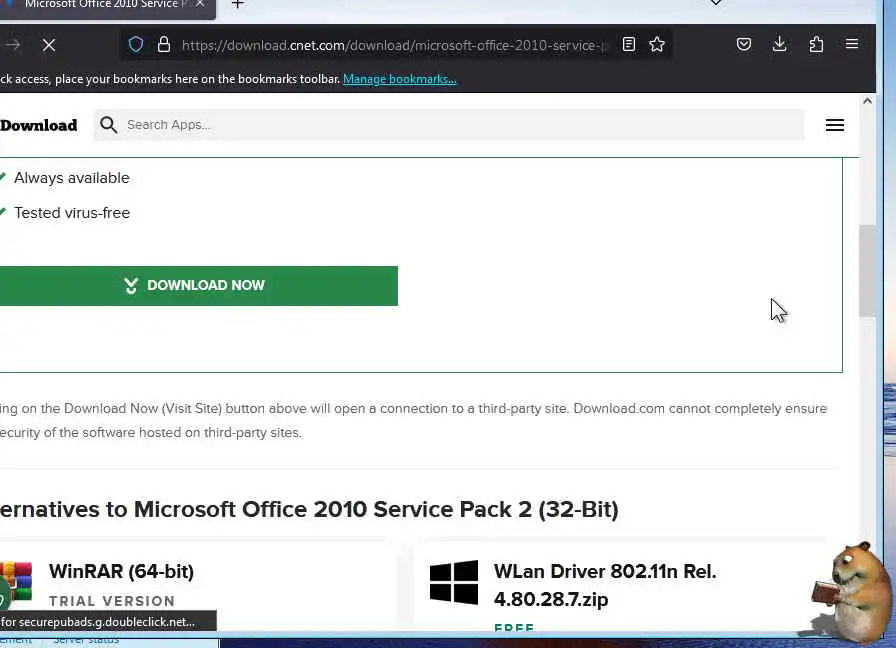Click the tracking protection shield icon
896x648 pixels.
point(136,45)
